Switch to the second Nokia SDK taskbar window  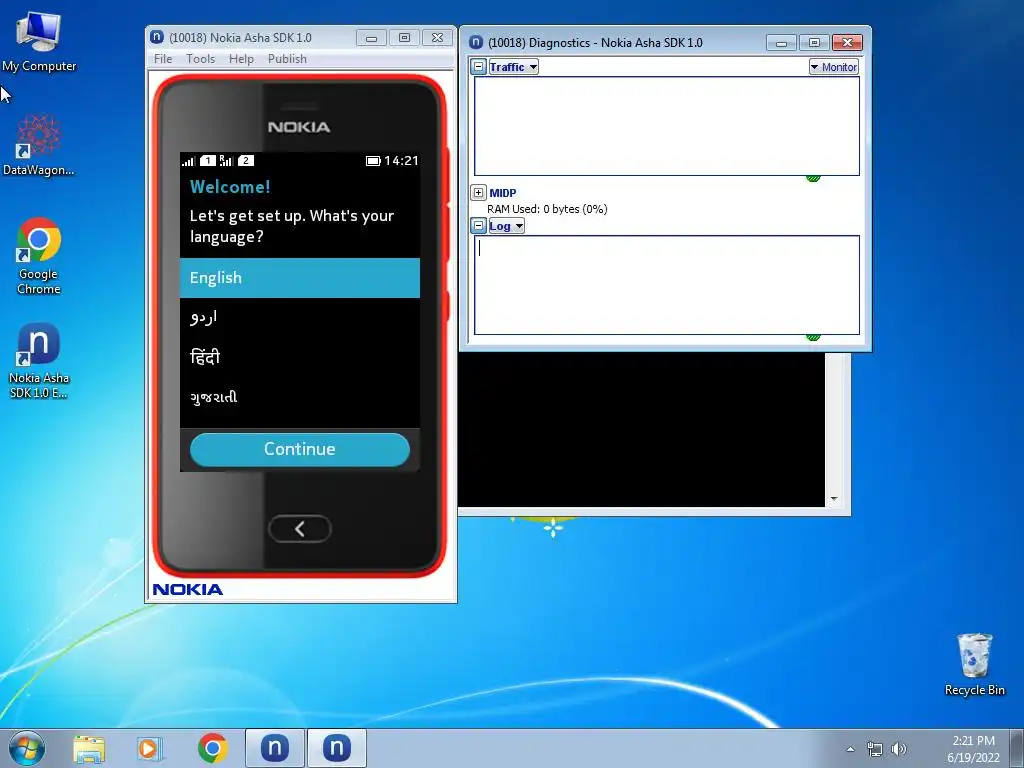point(336,748)
